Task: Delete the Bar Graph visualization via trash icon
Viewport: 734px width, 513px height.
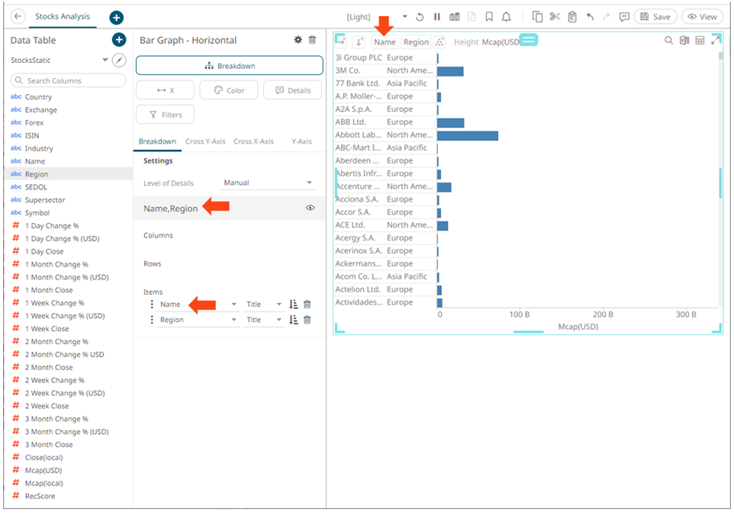Action: coord(312,40)
